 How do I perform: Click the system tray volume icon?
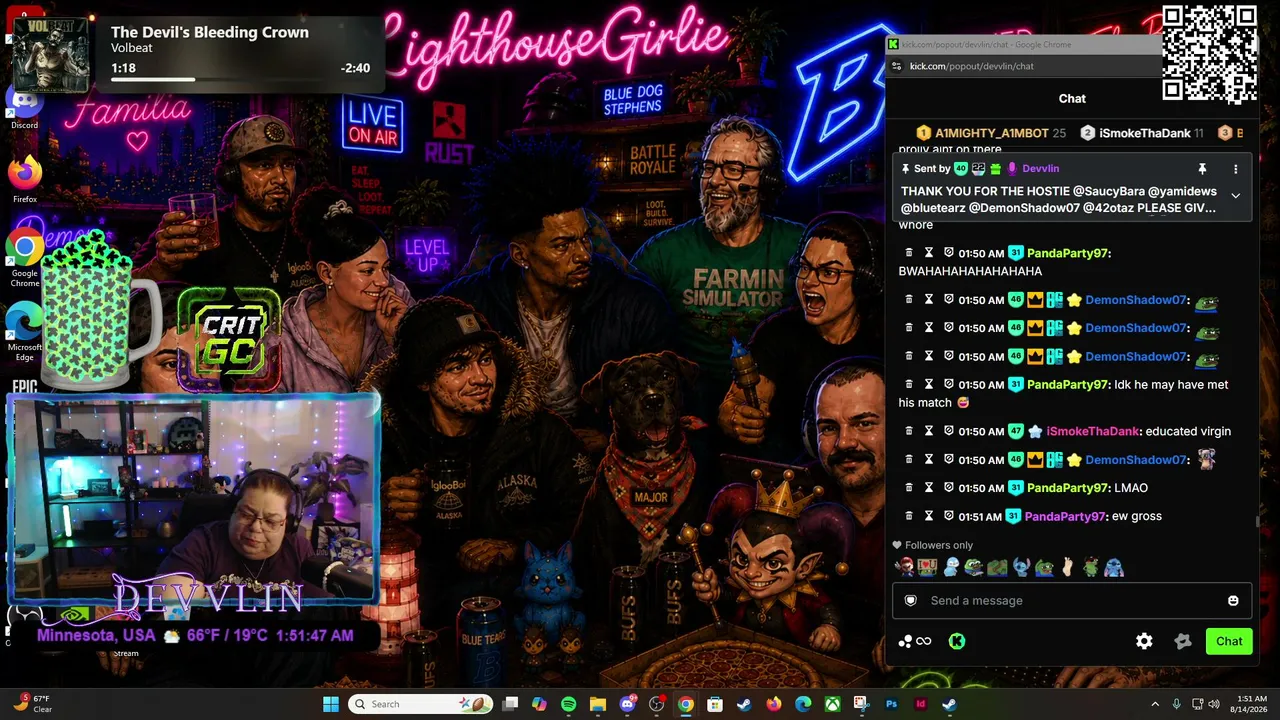coord(1215,704)
